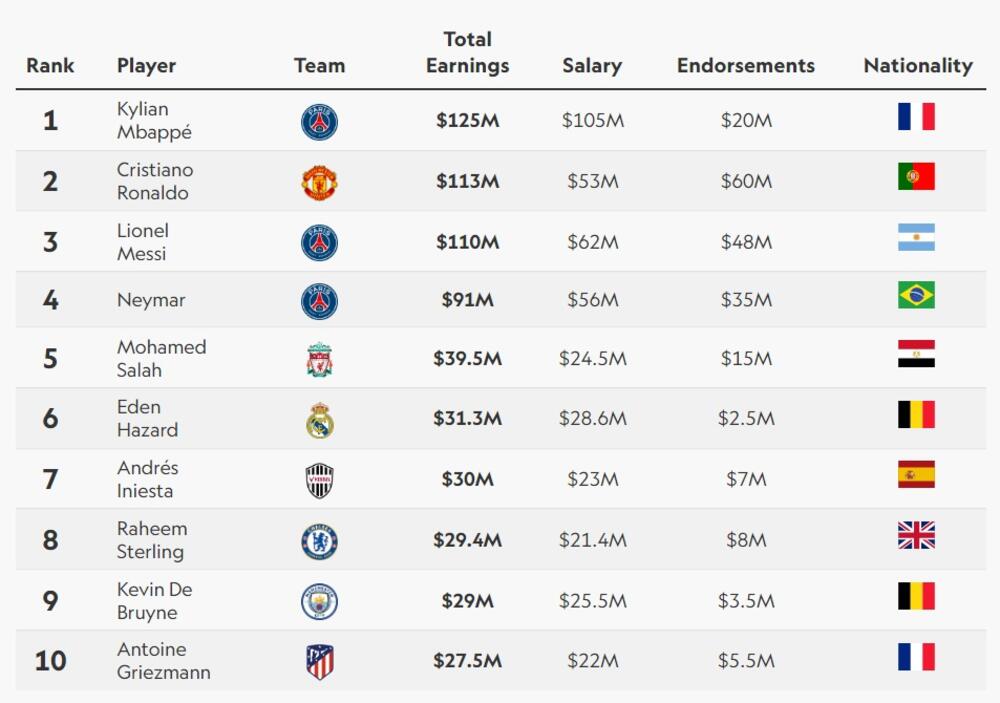Click the Chelsea crest for Raheem Sterling

[319, 541]
